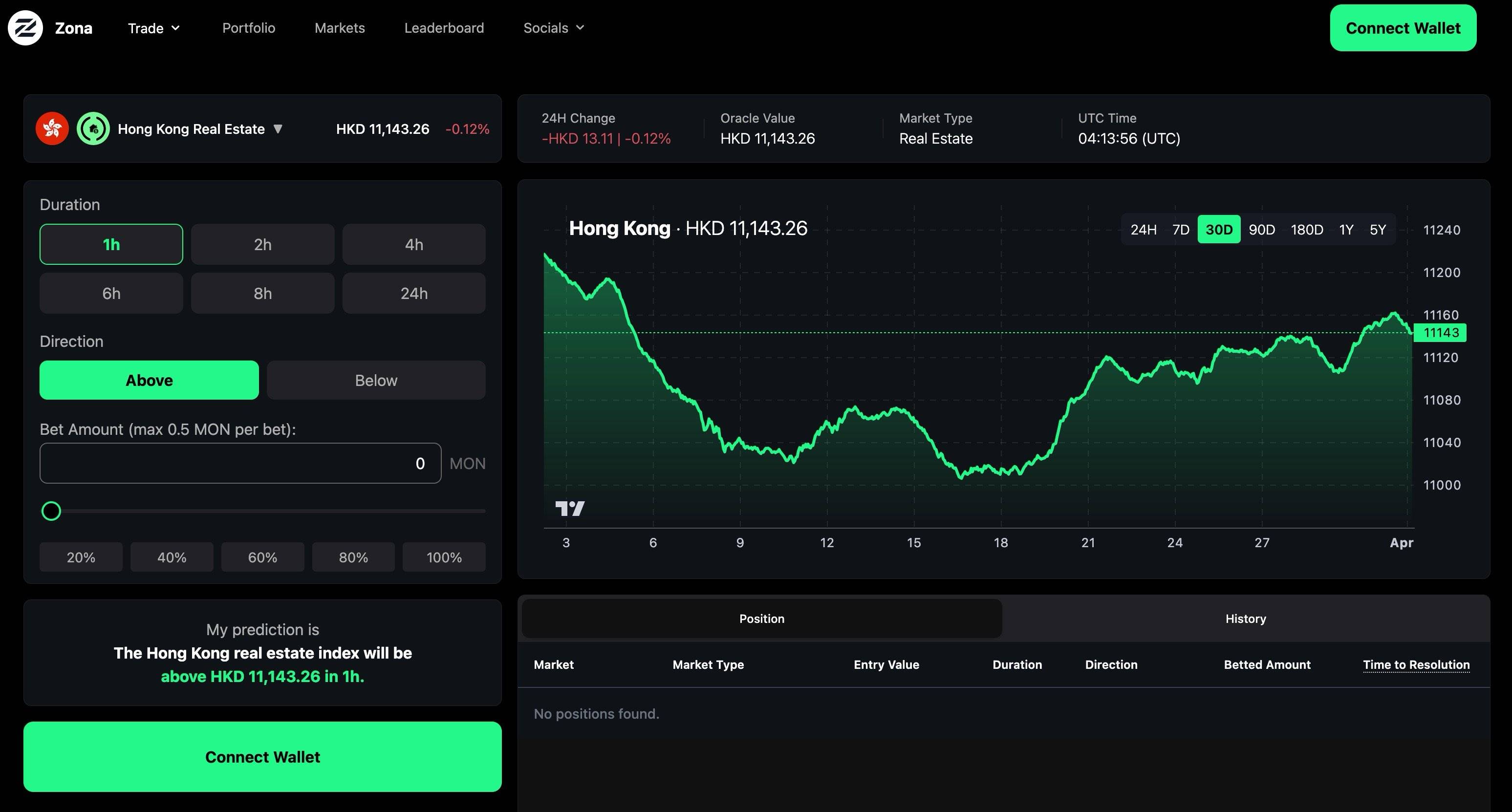Click the large Connect Wallet button below prediction
Viewport: 1512px width, 812px height.
click(262, 757)
